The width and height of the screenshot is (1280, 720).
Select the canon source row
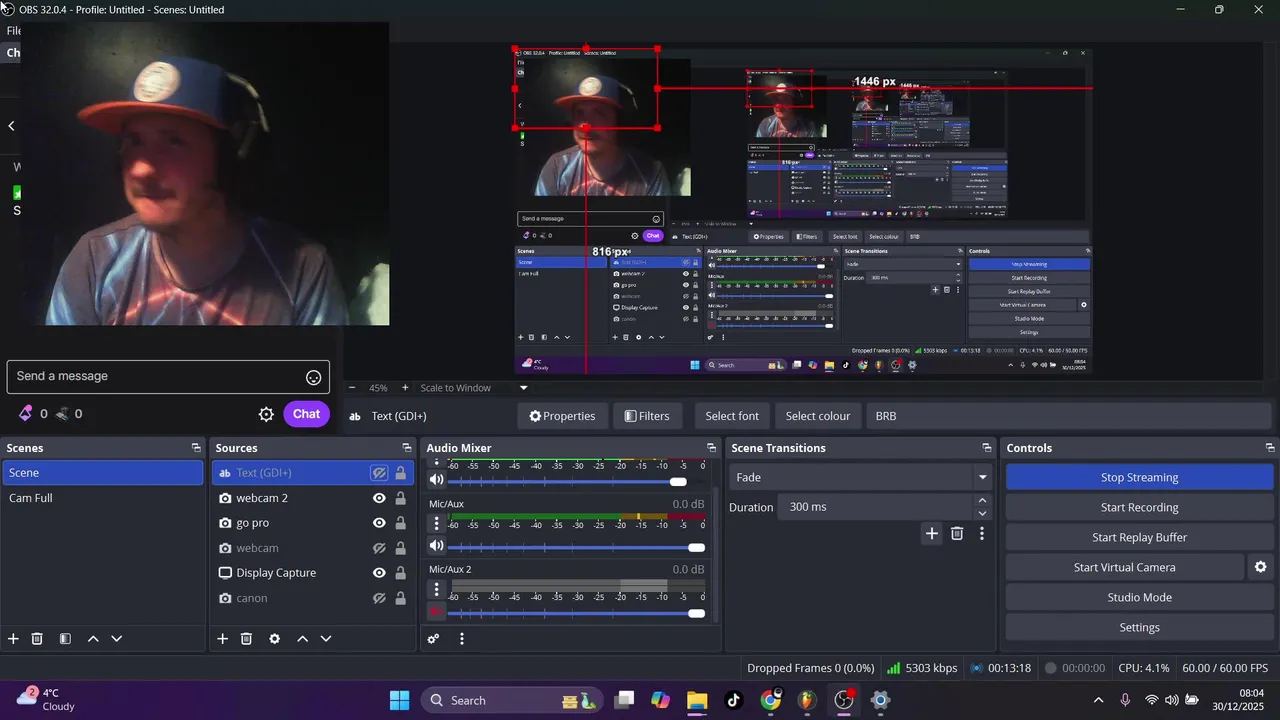coord(312,598)
